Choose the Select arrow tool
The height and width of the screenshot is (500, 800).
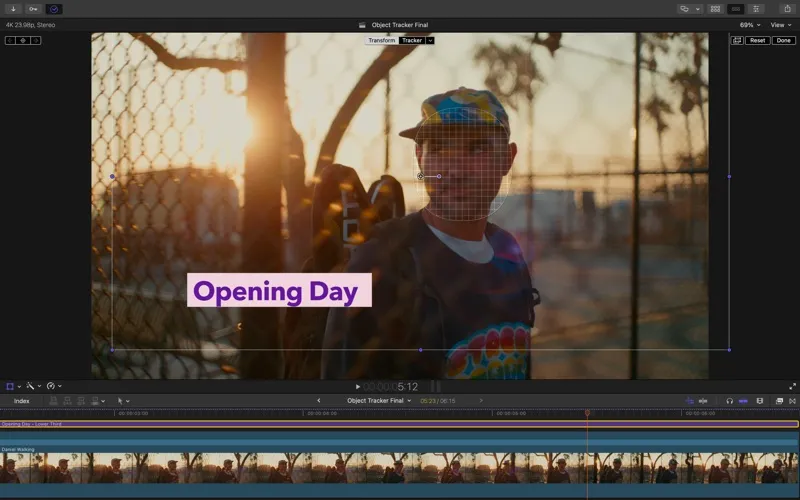pos(120,401)
